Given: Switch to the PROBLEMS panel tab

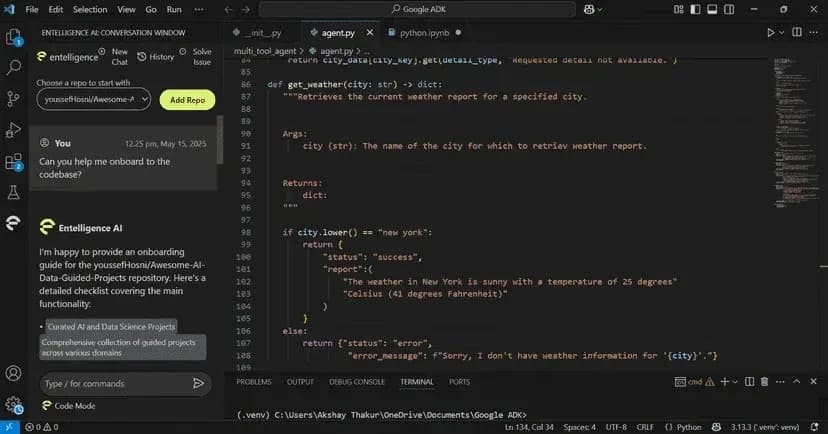Looking at the screenshot, I should click(254, 382).
